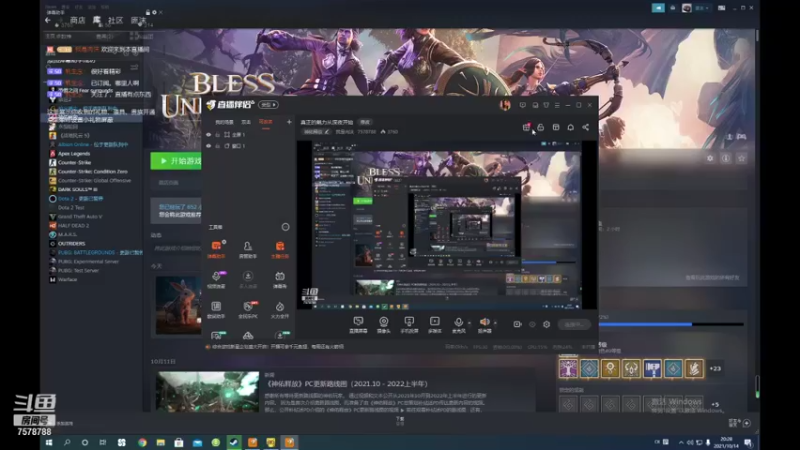
Task: Open Windows Start menu
Action: (49, 442)
